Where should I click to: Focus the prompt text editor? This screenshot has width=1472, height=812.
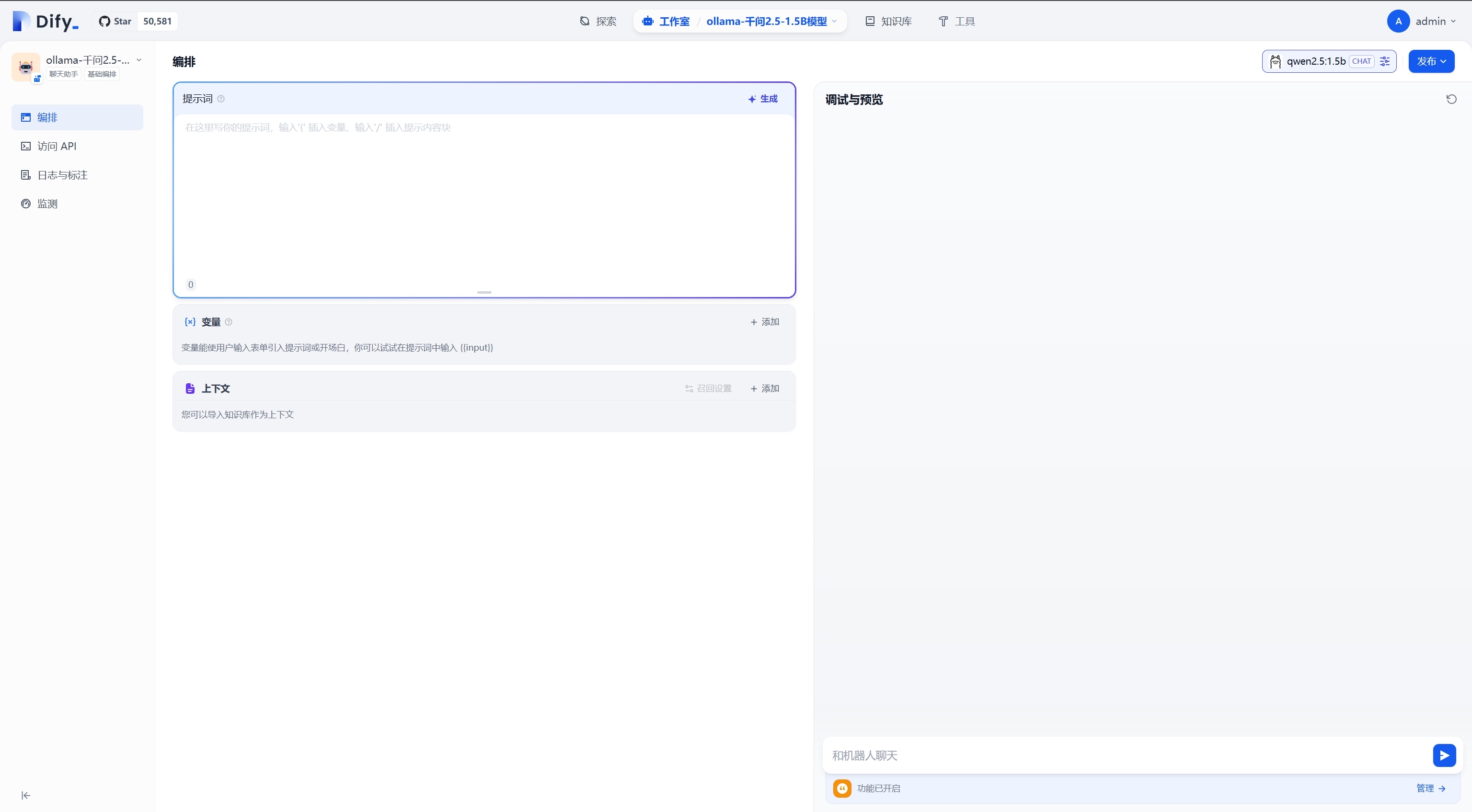coord(484,197)
